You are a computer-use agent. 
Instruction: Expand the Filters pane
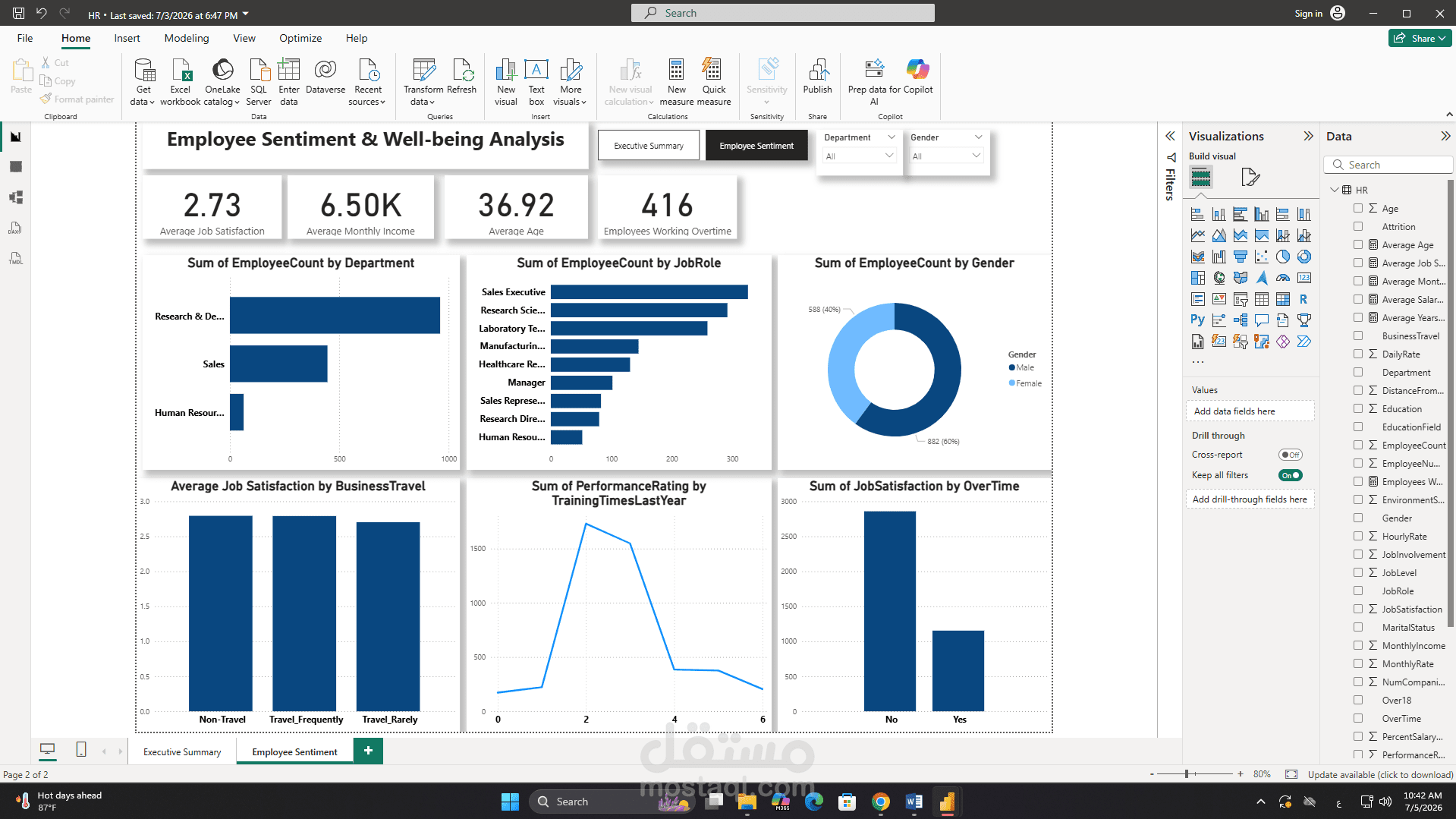click(1170, 136)
